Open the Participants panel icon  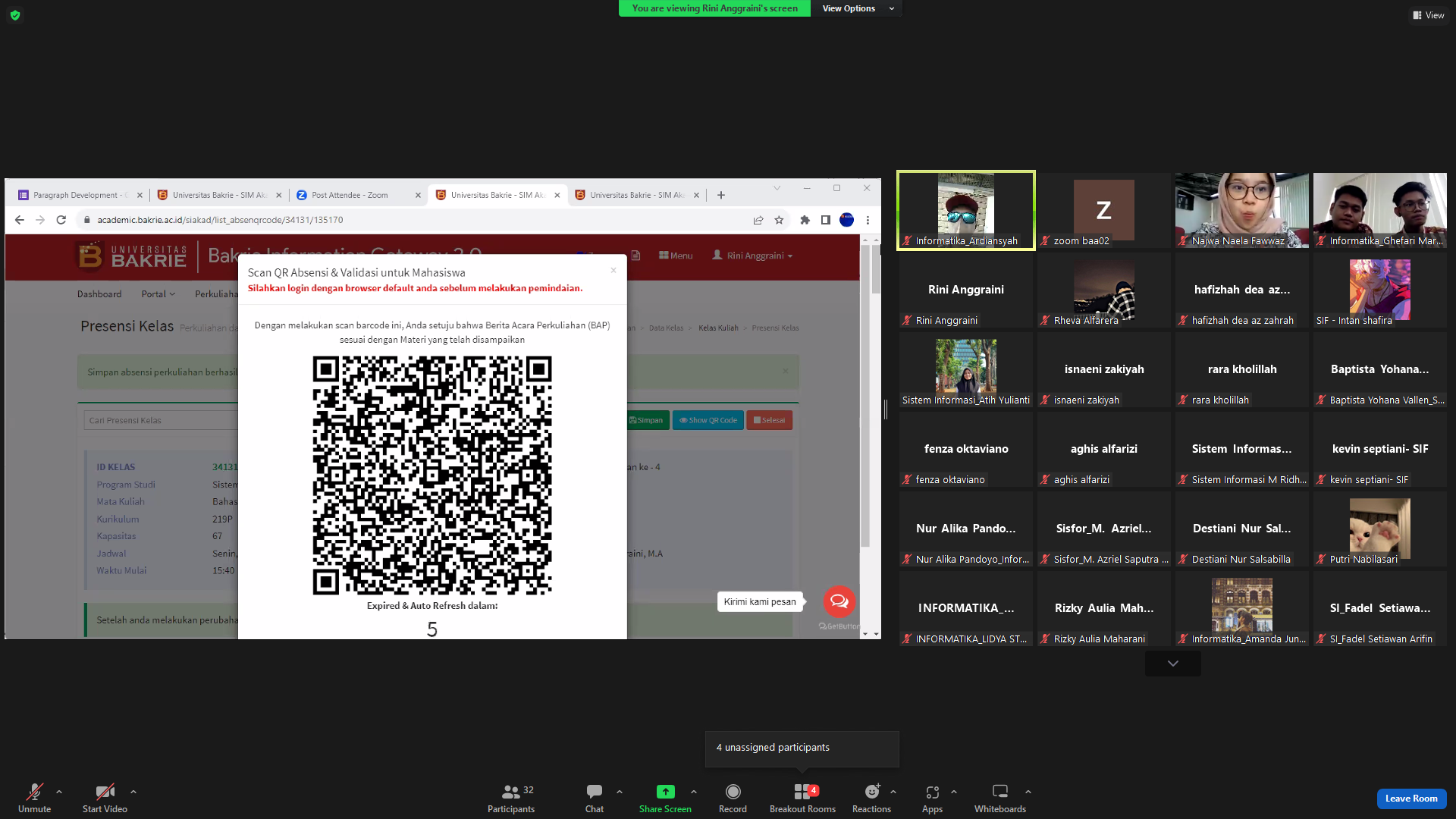(x=511, y=792)
